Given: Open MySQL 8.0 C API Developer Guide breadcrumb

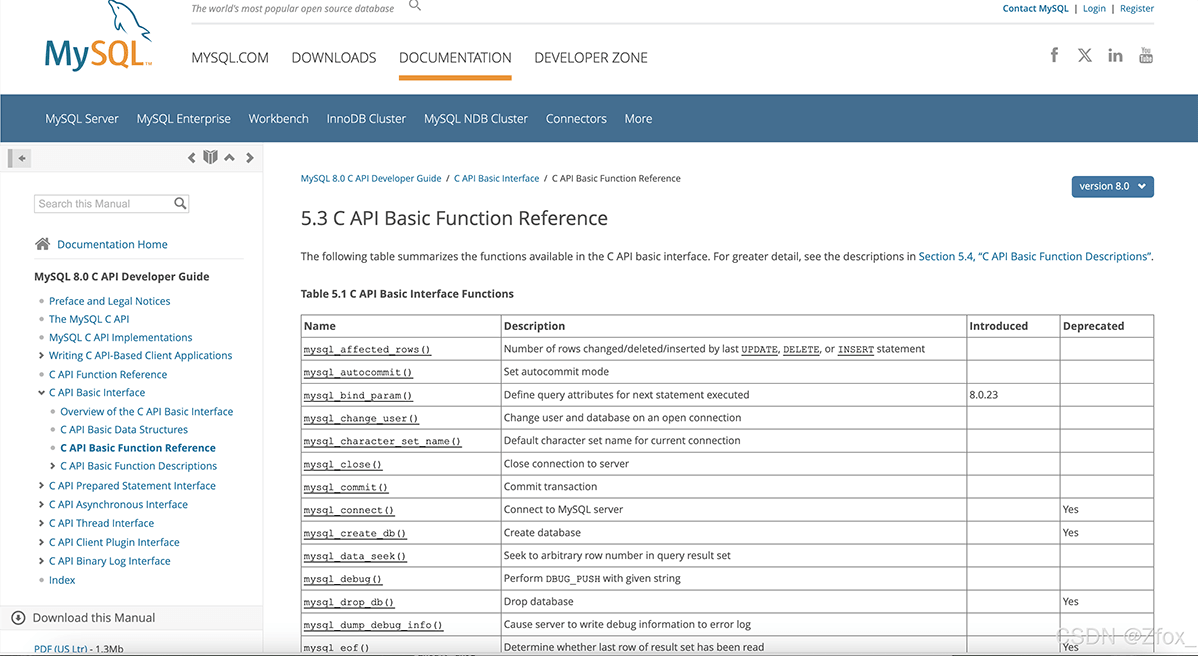Looking at the screenshot, I should [371, 179].
